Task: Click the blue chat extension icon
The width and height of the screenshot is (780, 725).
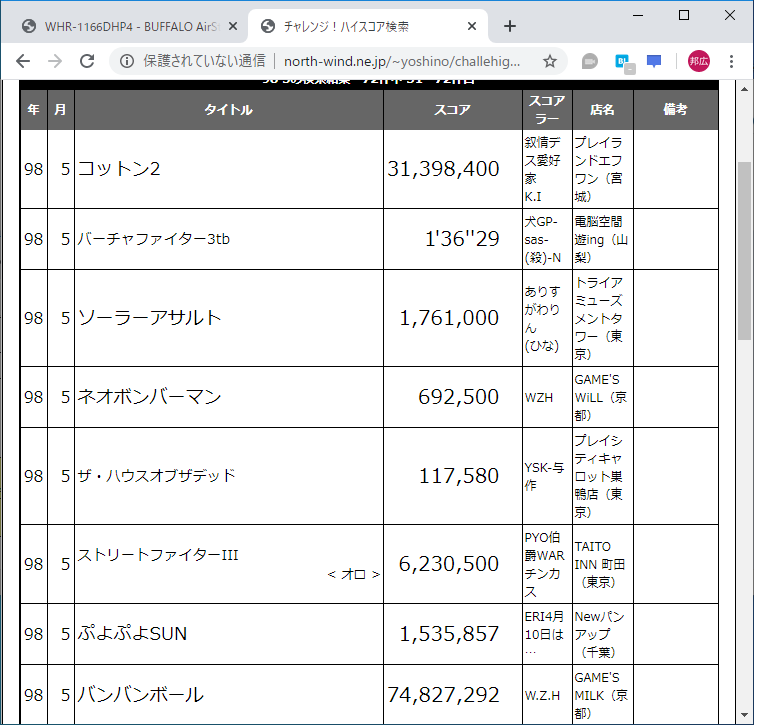Action: [654, 61]
